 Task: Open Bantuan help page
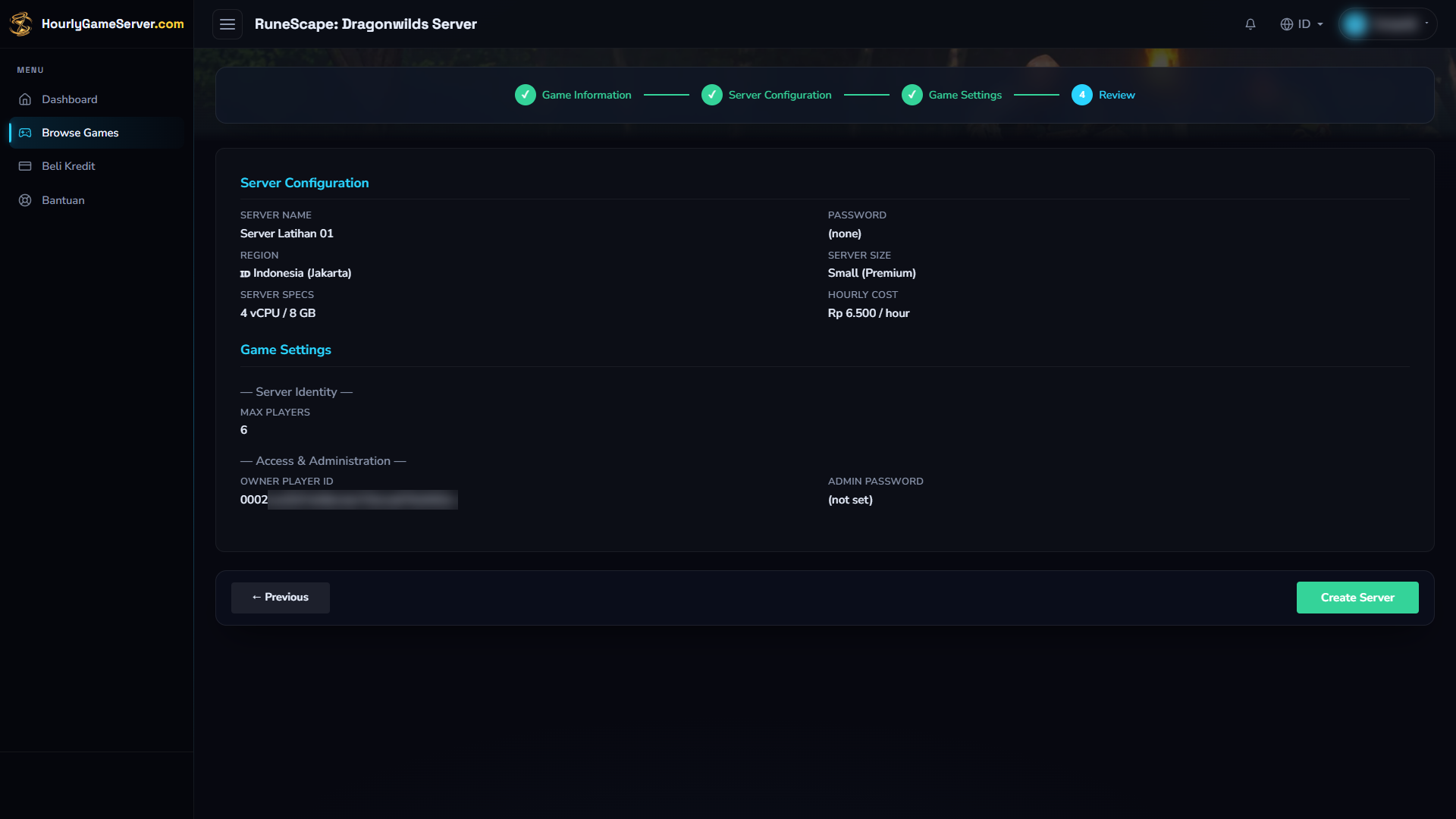point(96,200)
